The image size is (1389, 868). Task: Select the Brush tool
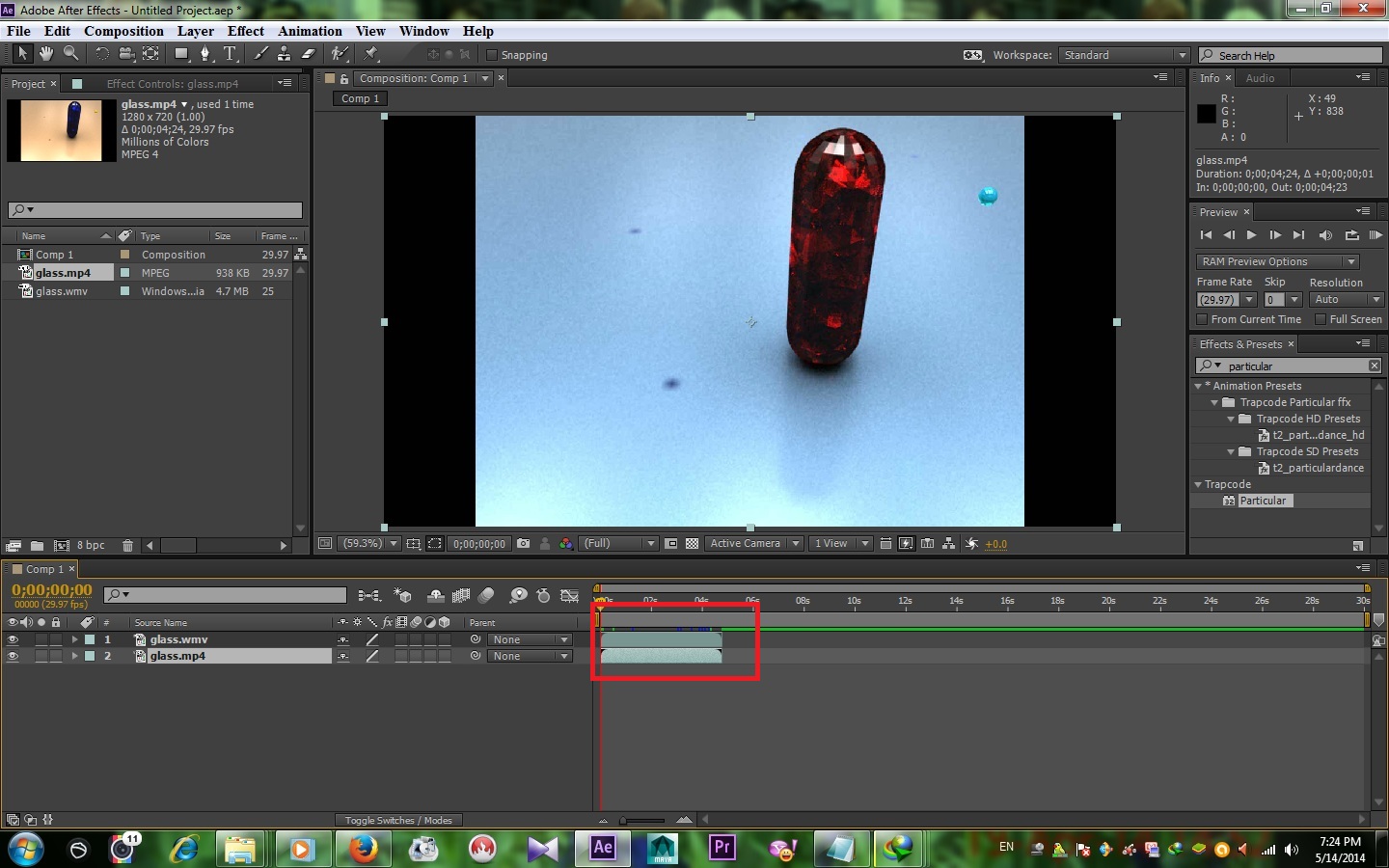tap(260, 54)
